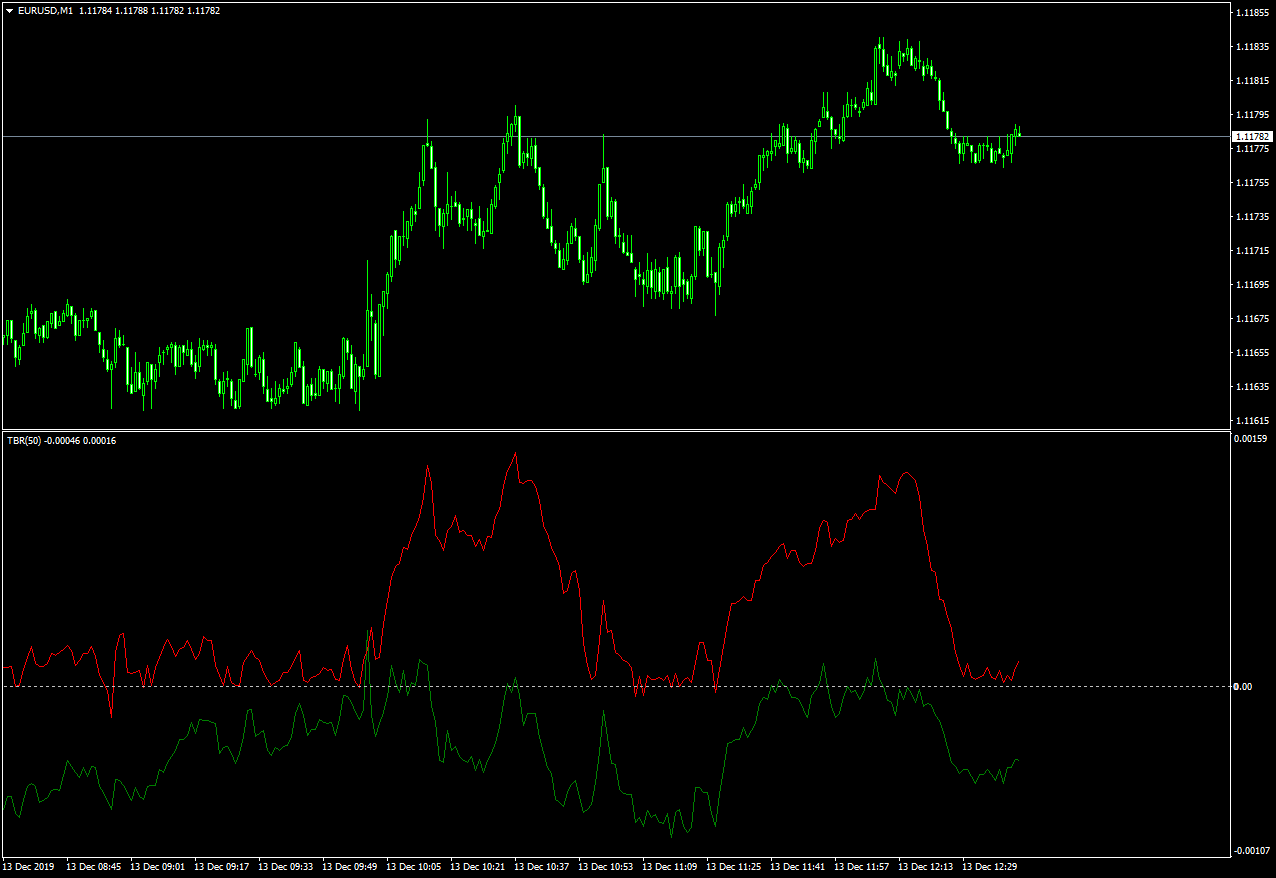Select the current price label 1.11782
1276x878 pixels.
pyautogui.click(x=1253, y=136)
